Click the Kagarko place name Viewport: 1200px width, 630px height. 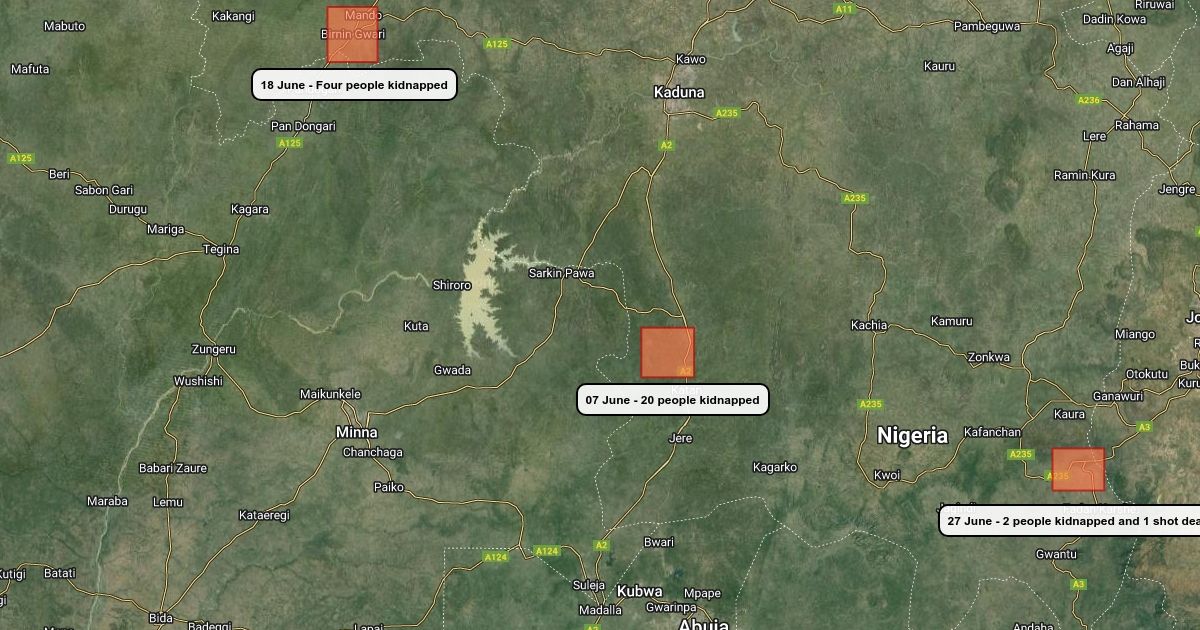click(x=775, y=467)
